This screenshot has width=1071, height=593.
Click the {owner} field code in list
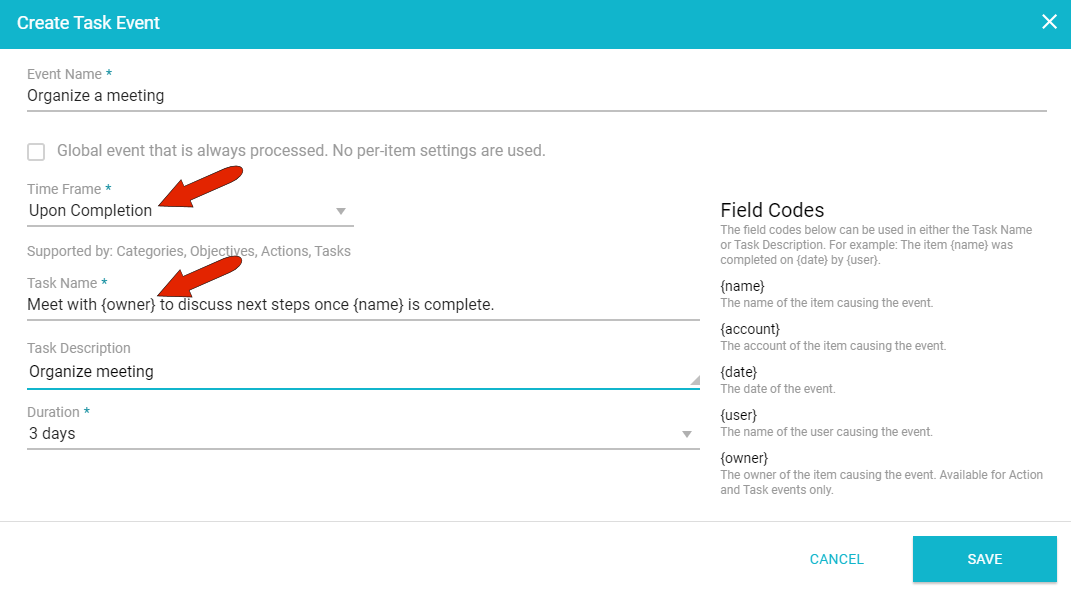[x=744, y=458]
